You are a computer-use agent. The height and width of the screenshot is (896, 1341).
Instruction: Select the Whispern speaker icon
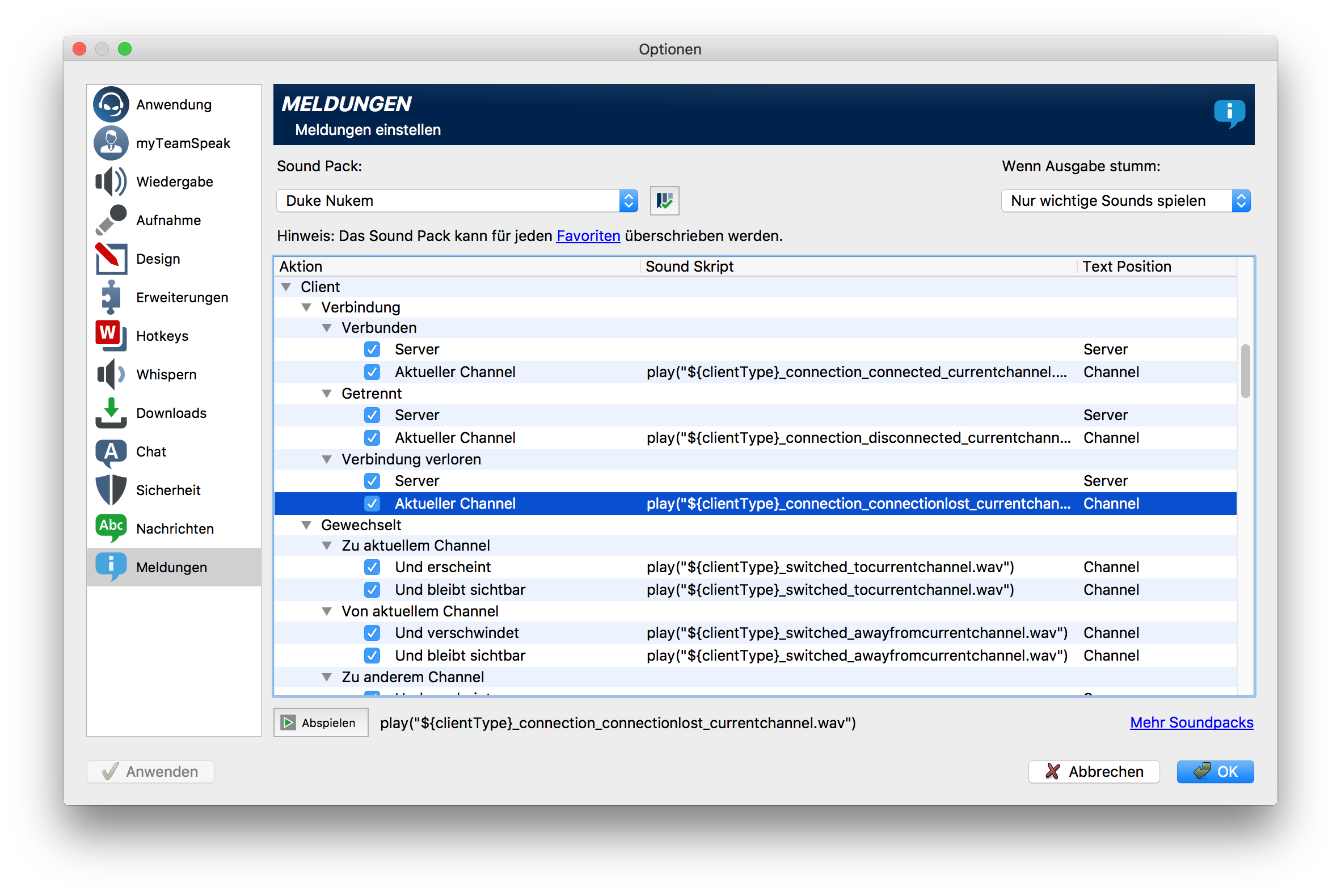click(111, 374)
